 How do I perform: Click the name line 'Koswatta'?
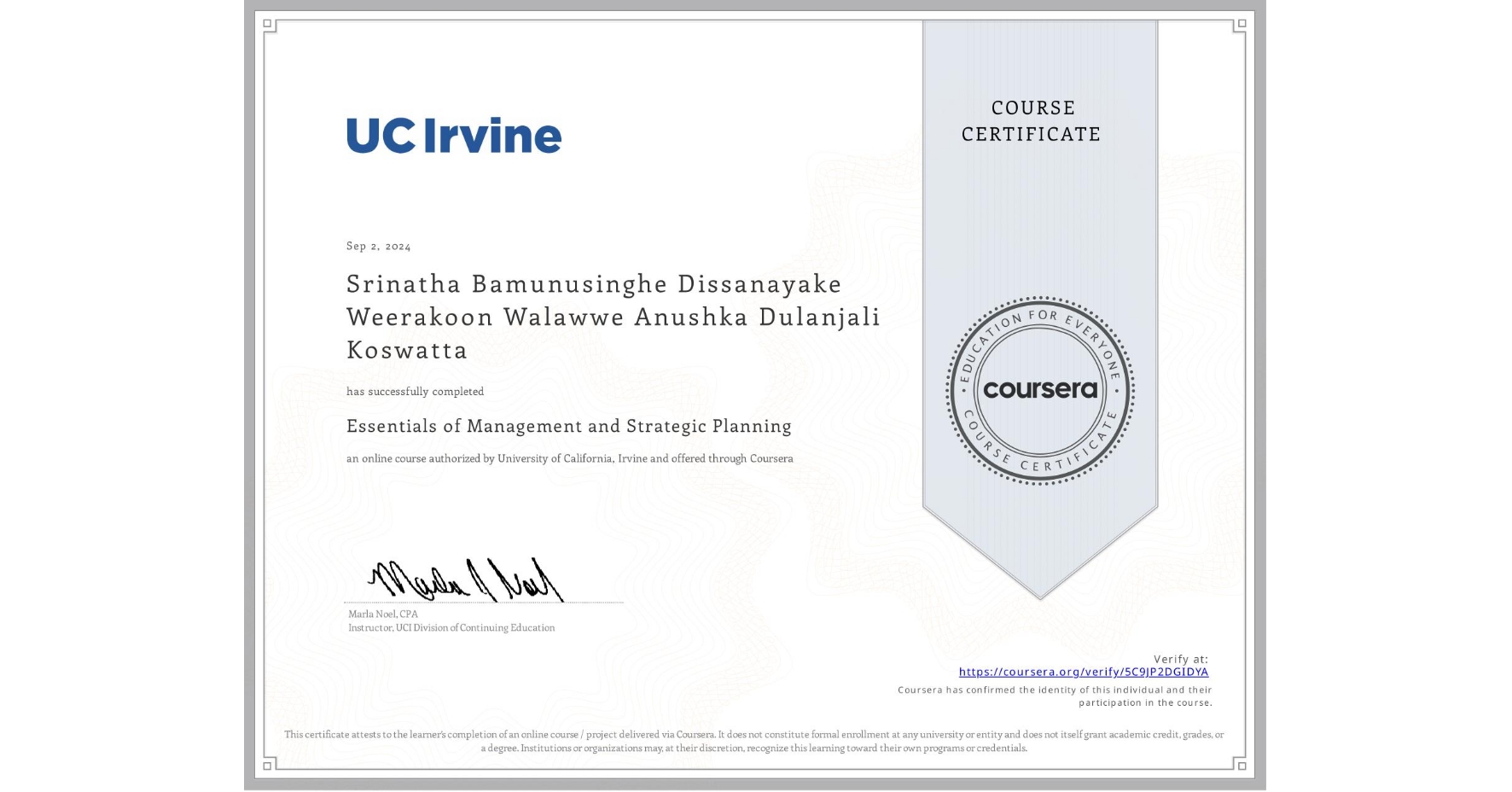pyautogui.click(x=407, y=350)
